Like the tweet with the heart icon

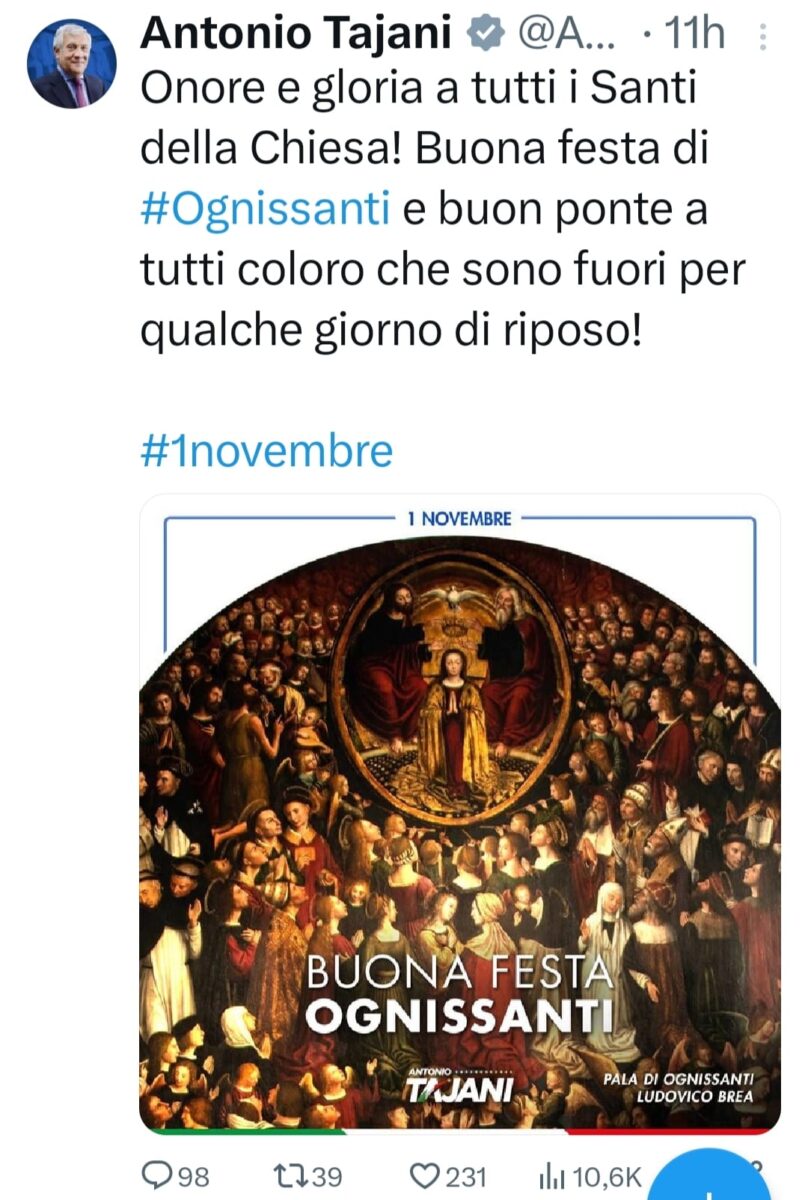pos(426,1177)
